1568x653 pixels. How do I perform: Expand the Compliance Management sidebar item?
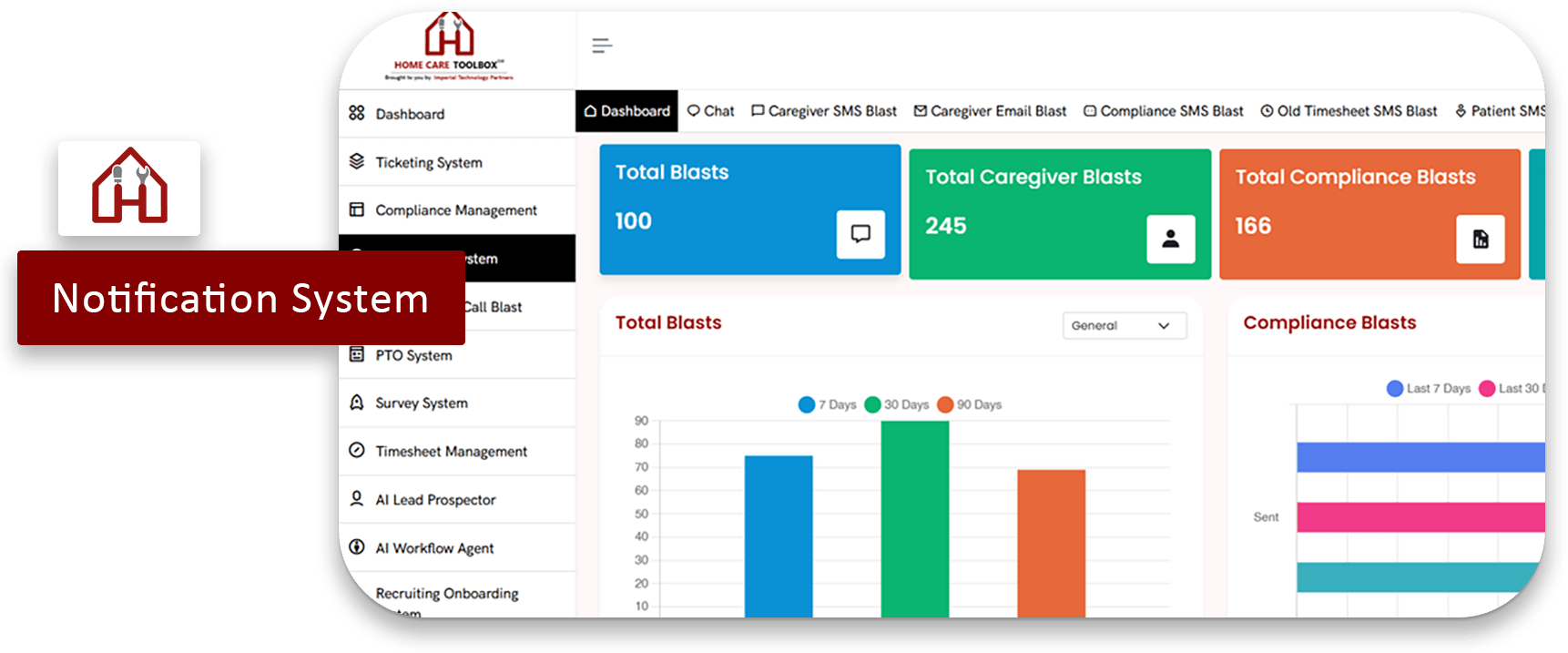point(455,210)
